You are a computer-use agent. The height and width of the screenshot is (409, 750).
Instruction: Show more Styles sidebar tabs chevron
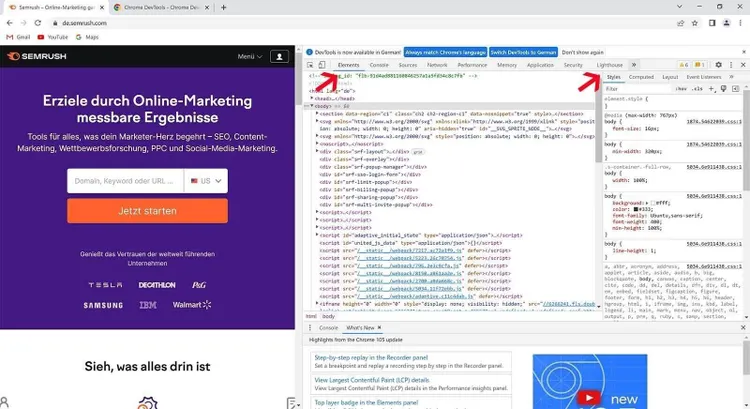pyautogui.click(x=731, y=77)
